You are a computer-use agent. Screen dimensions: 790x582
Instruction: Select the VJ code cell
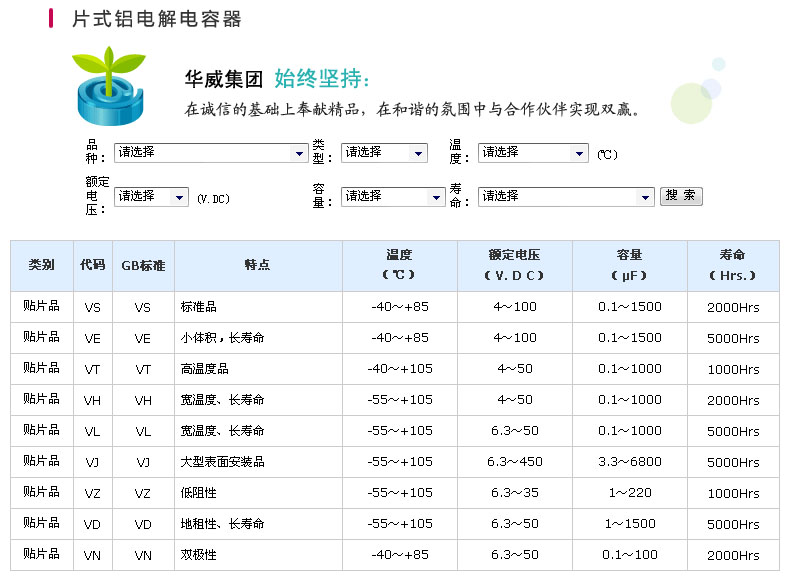coord(93,462)
